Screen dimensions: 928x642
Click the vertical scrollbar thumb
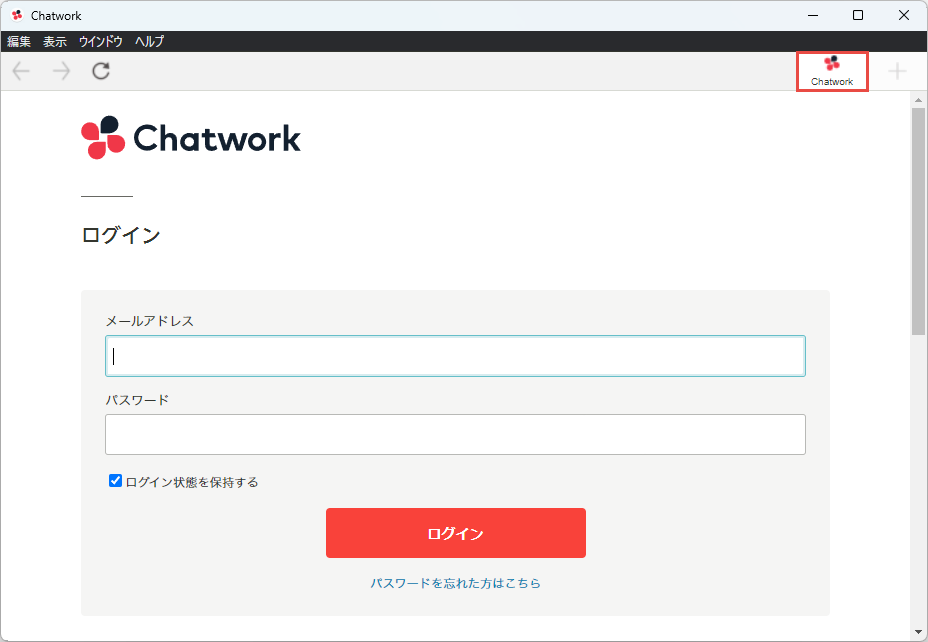919,220
